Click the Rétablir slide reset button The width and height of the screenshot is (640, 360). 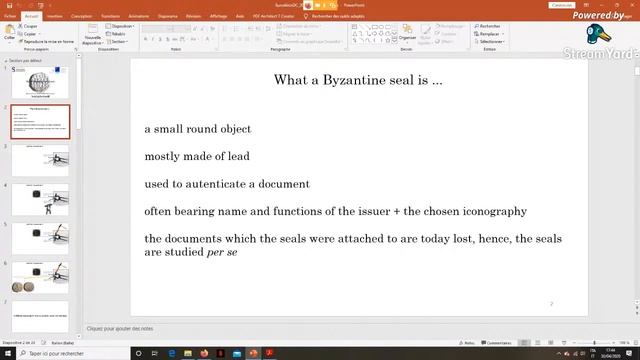pyautogui.click(x=116, y=34)
